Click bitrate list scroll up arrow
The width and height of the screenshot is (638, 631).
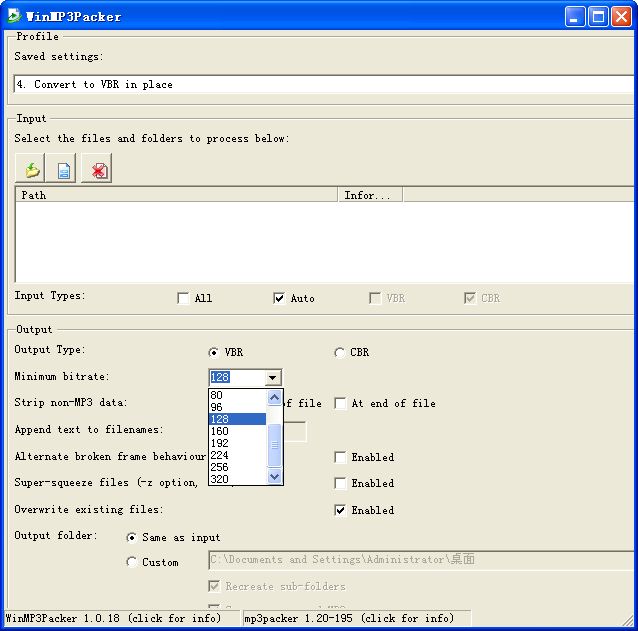[x=275, y=397]
